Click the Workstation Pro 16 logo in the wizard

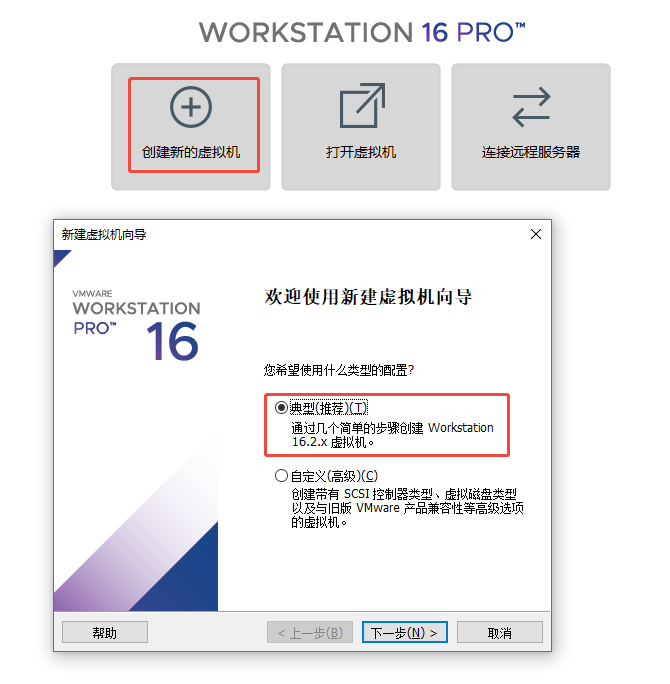(x=137, y=325)
